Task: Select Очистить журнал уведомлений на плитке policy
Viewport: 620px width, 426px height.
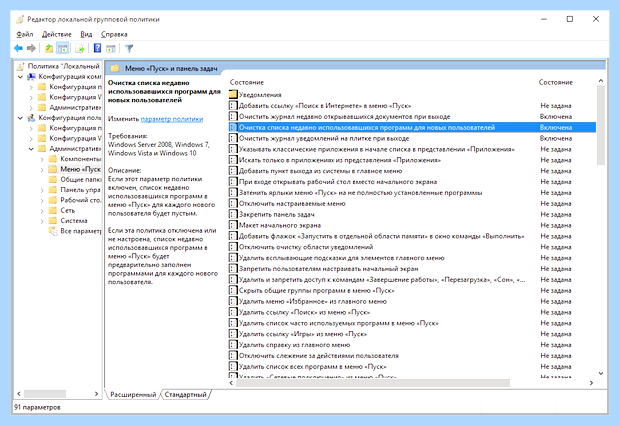Action: [324, 138]
